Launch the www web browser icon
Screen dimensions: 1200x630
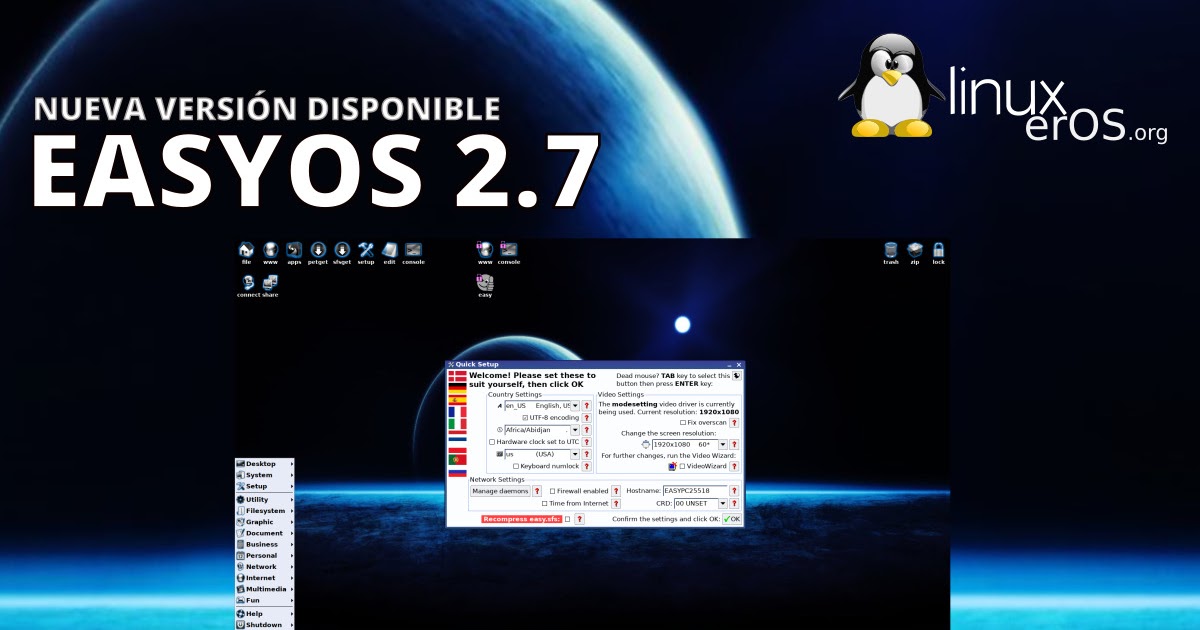point(270,250)
